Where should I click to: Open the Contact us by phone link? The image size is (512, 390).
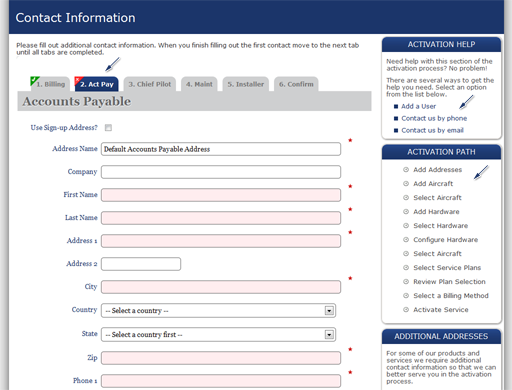coord(434,118)
